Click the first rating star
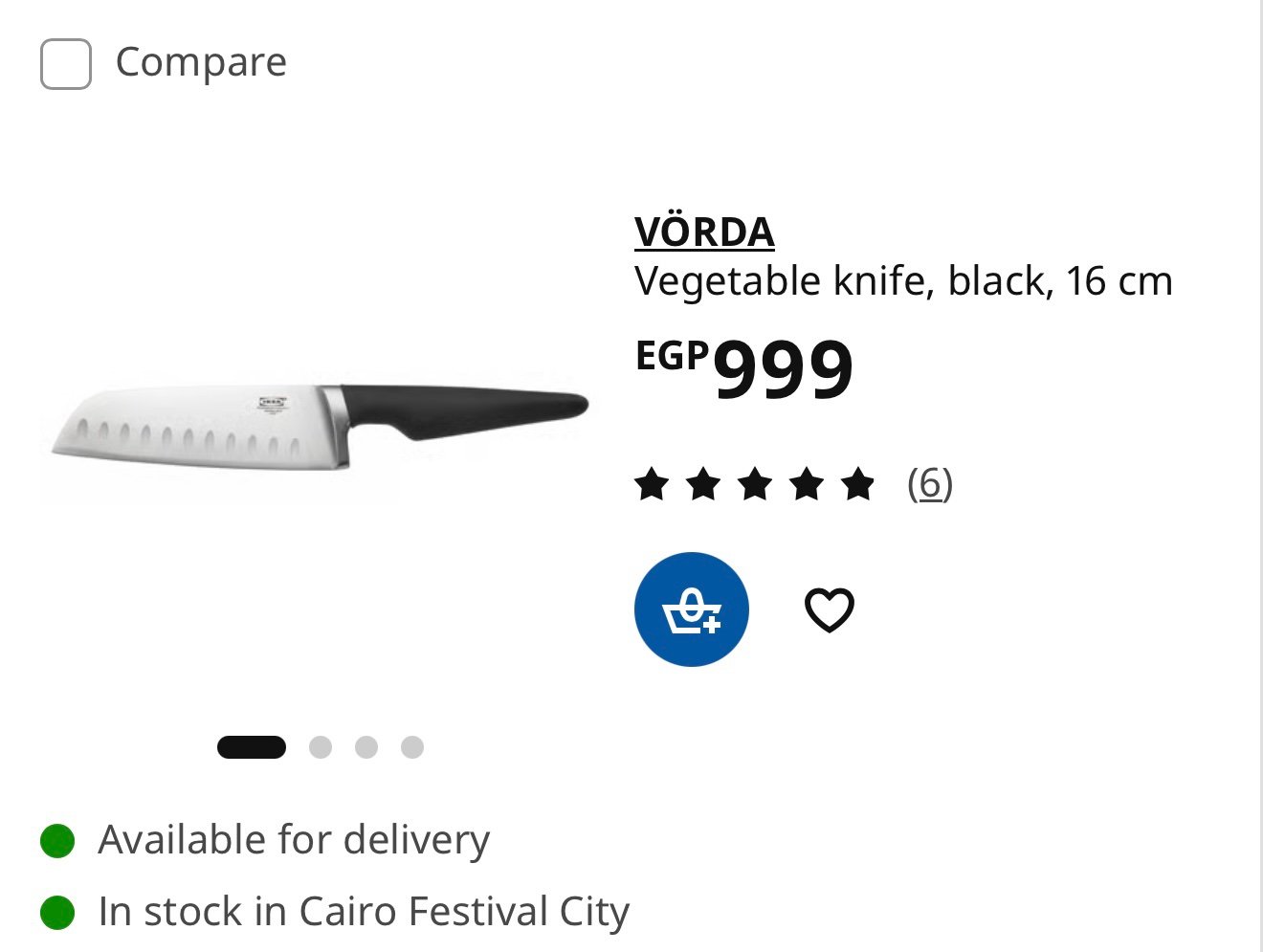 click(x=652, y=484)
